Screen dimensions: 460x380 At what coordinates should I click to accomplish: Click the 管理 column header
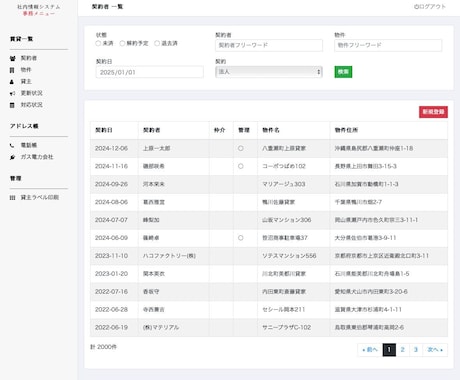(244, 130)
